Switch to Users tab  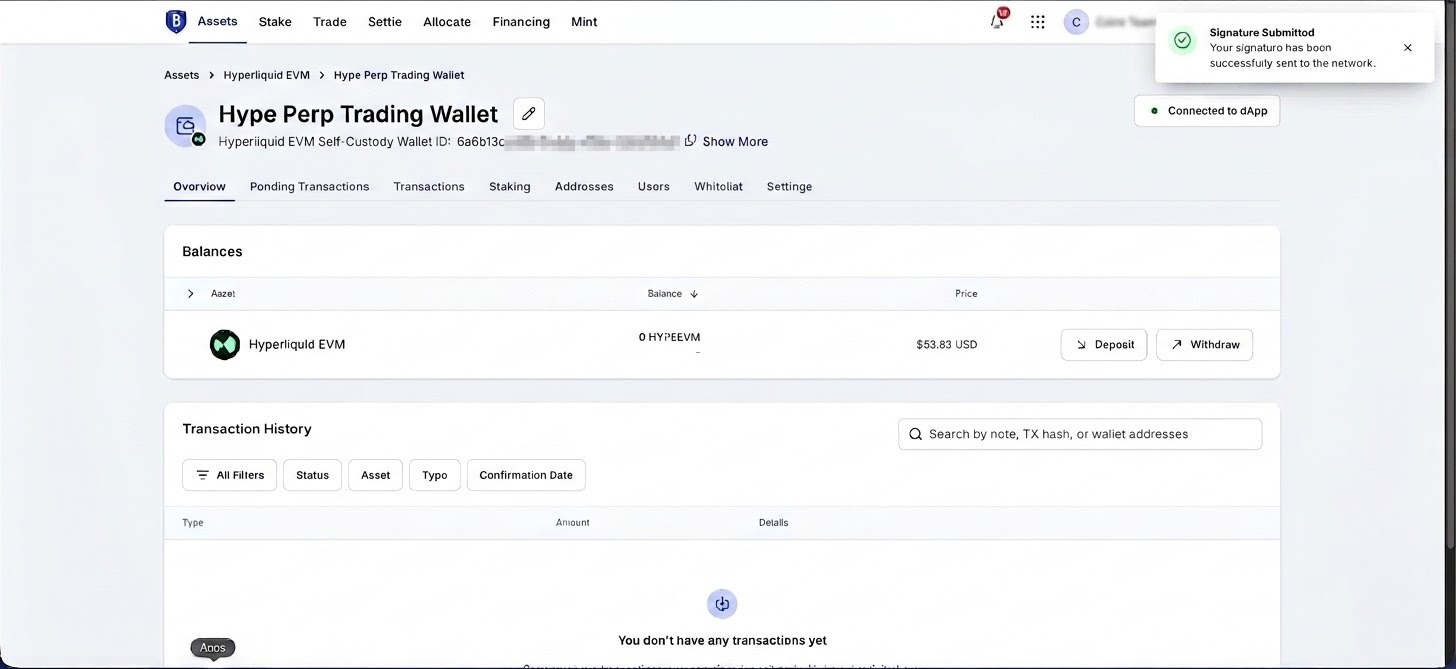coord(654,186)
